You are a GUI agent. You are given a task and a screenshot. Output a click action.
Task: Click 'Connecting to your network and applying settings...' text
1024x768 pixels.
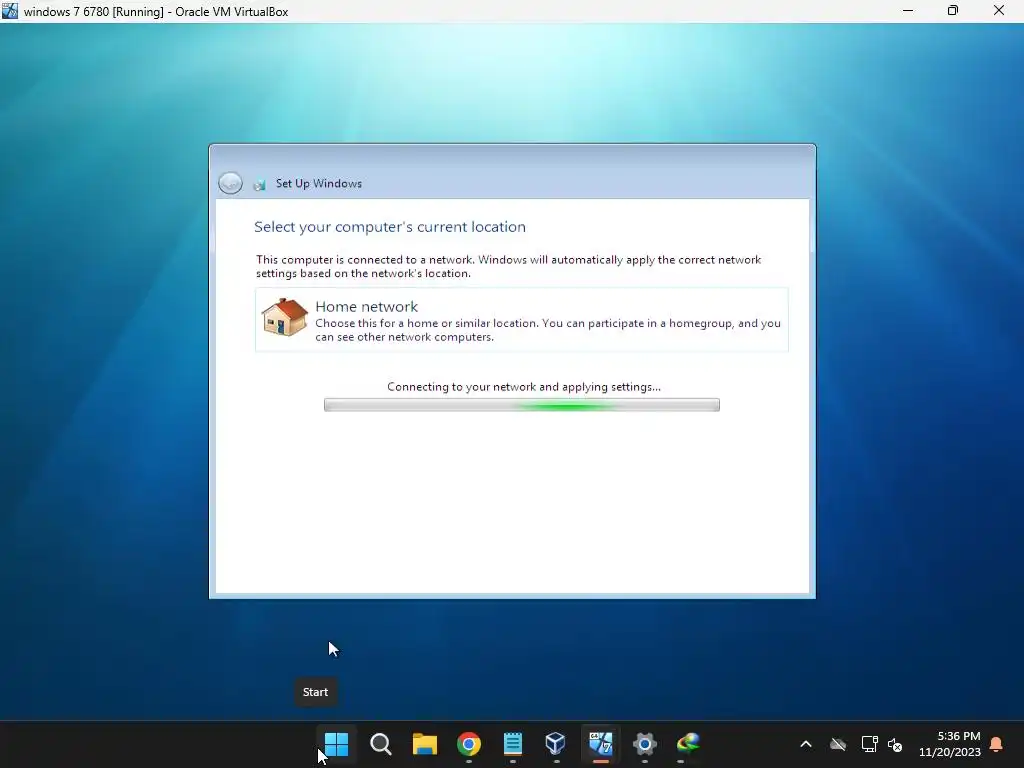524,387
